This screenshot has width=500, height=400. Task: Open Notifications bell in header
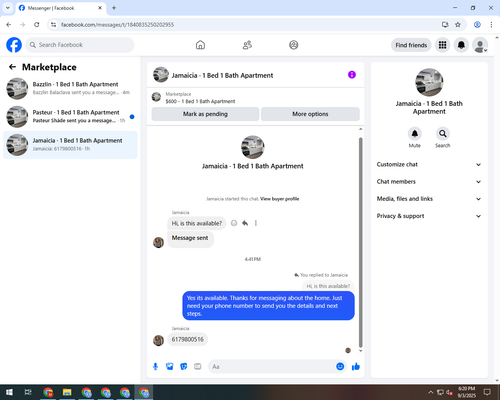[x=461, y=45]
